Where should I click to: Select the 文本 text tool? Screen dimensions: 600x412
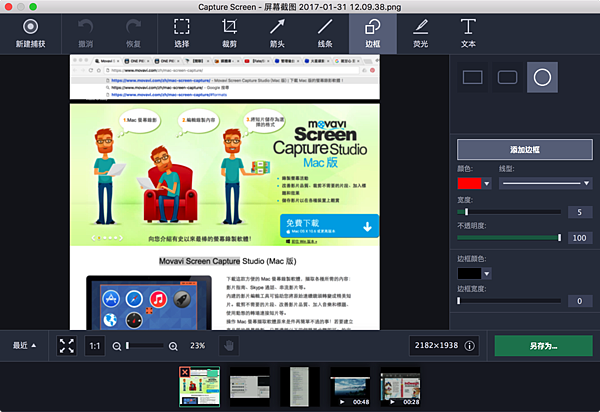point(468,34)
